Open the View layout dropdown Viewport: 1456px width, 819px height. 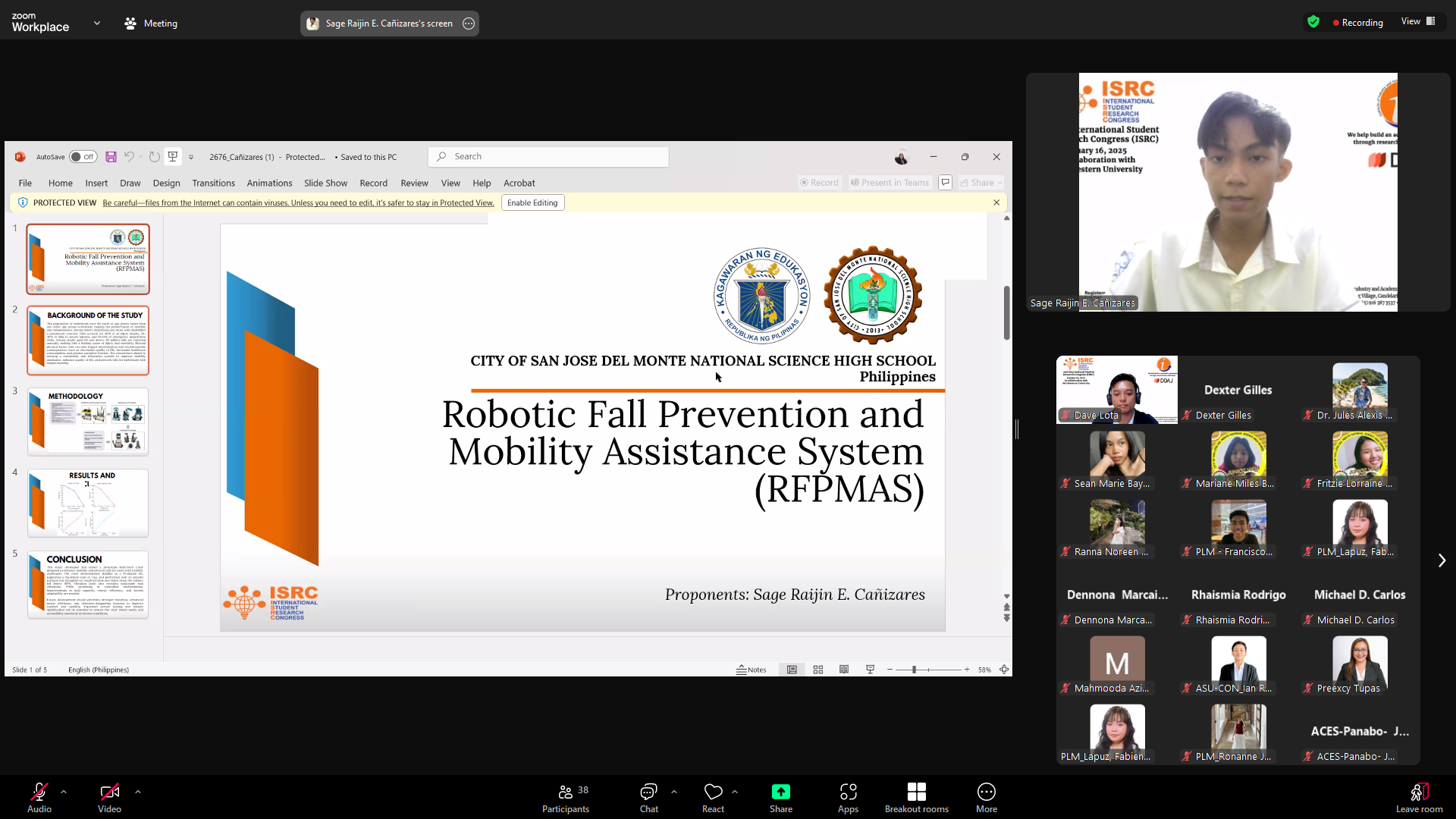tap(1417, 21)
